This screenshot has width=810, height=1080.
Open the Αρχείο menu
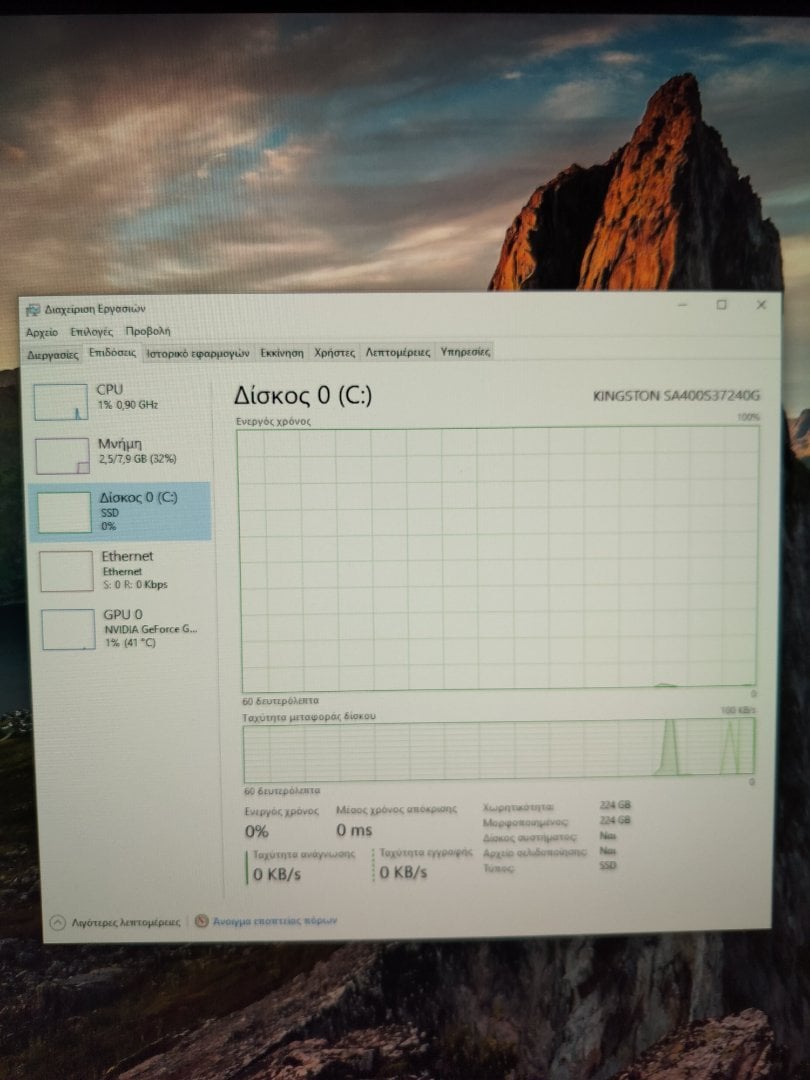(42, 332)
